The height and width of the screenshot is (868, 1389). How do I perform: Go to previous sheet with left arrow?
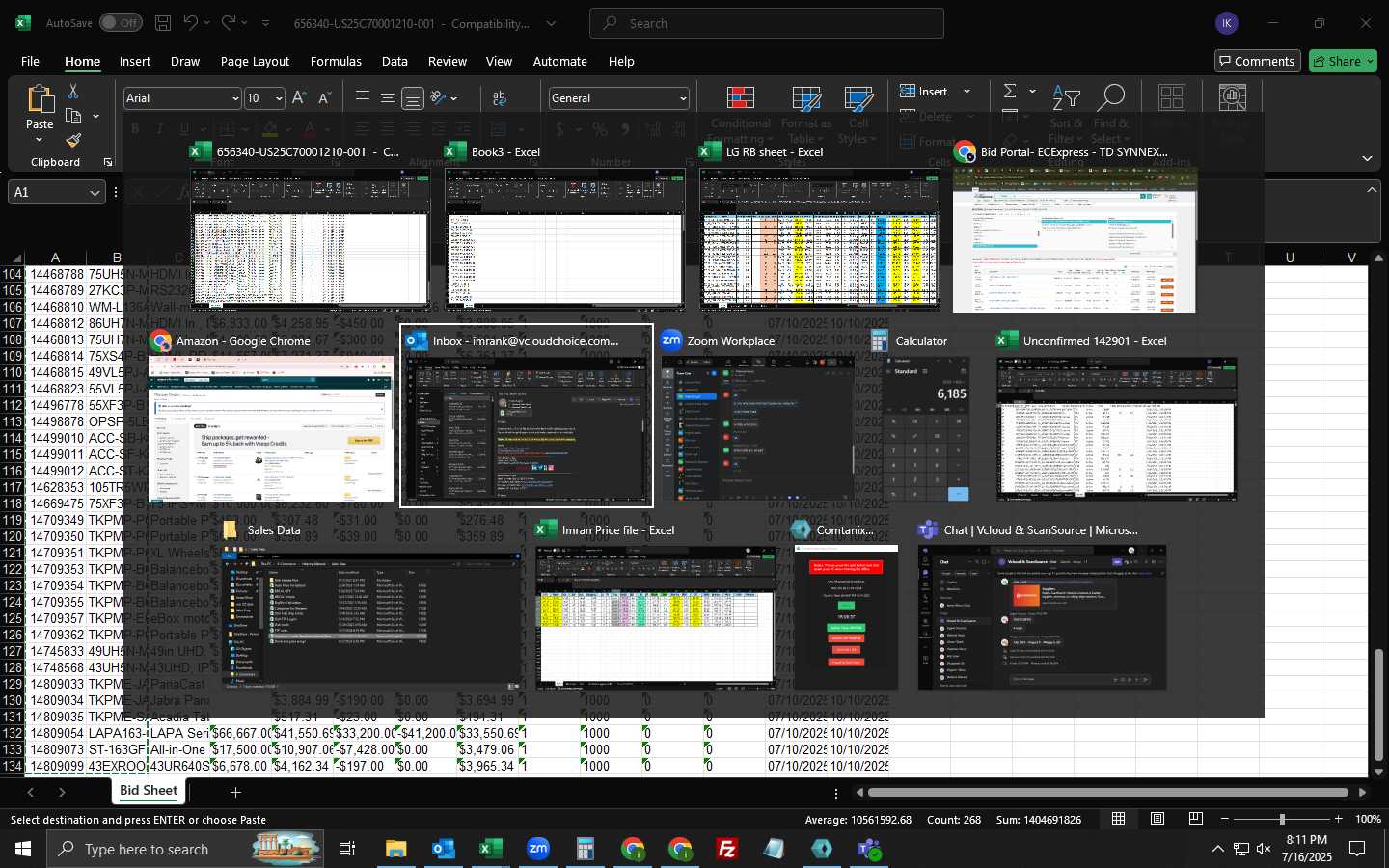click(31, 792)
